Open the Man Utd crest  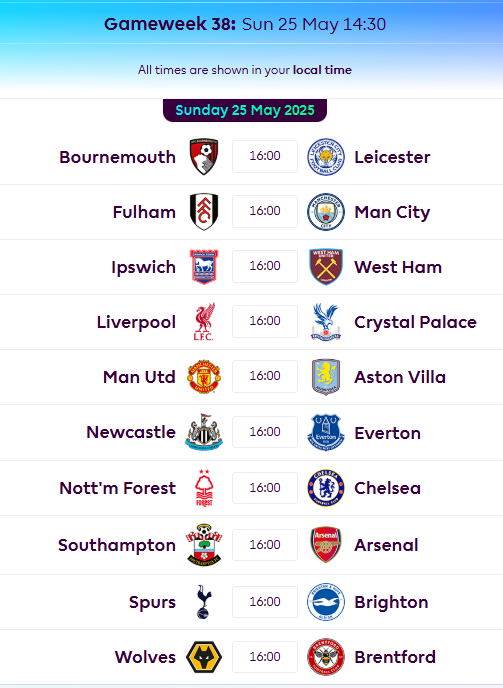(204, 376)
